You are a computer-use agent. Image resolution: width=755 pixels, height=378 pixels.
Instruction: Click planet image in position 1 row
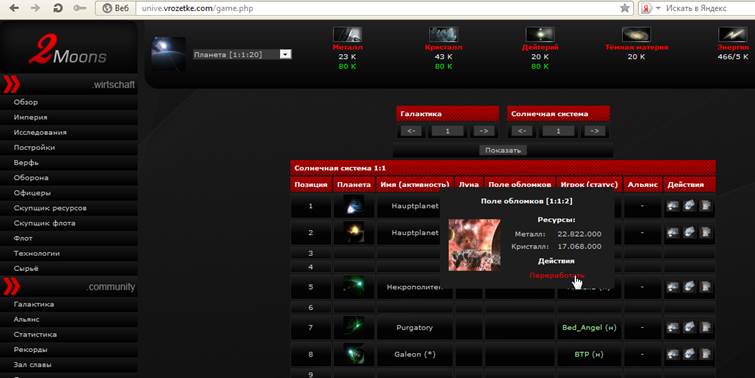tap(354, 206)
